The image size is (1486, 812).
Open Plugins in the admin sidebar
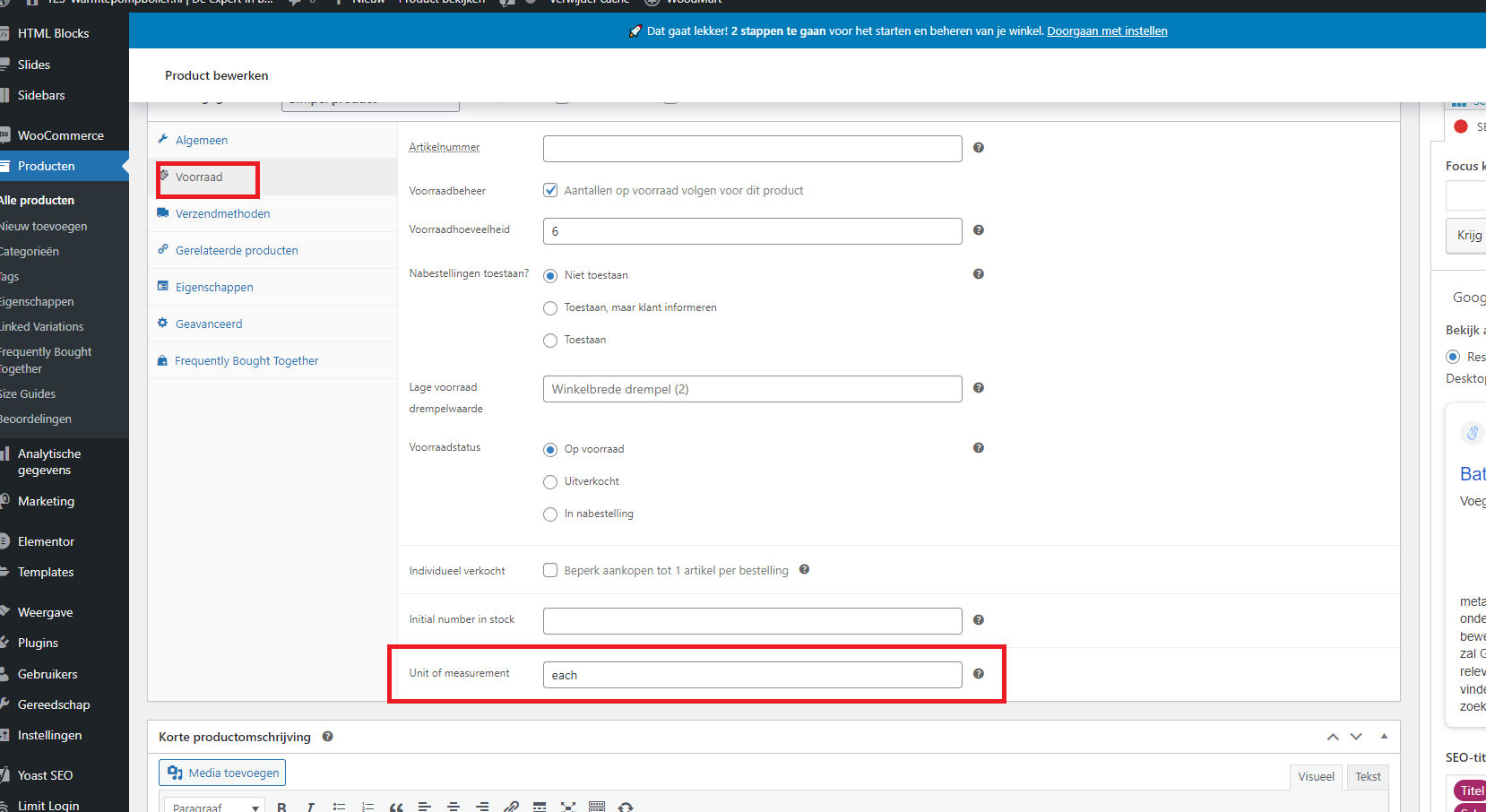pos(38,643)
